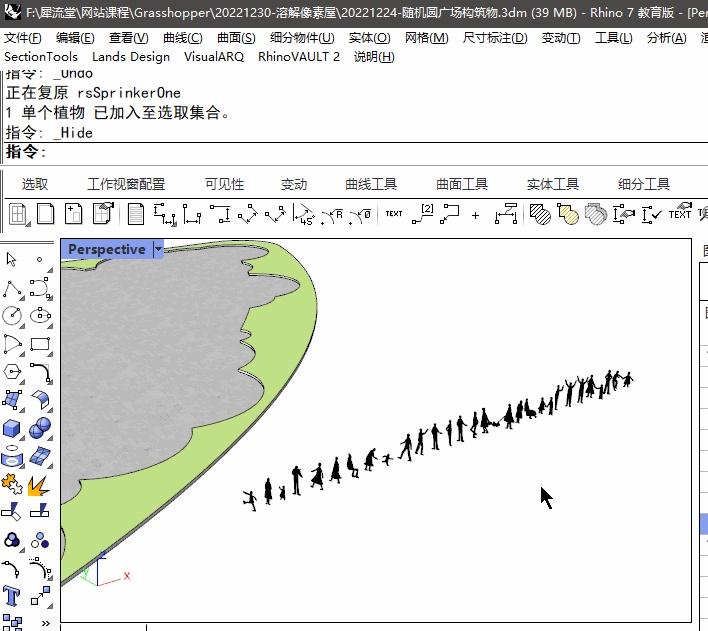
Task: Switch to the 曲线工具 toolbar tab
Action: pos(371,184)
